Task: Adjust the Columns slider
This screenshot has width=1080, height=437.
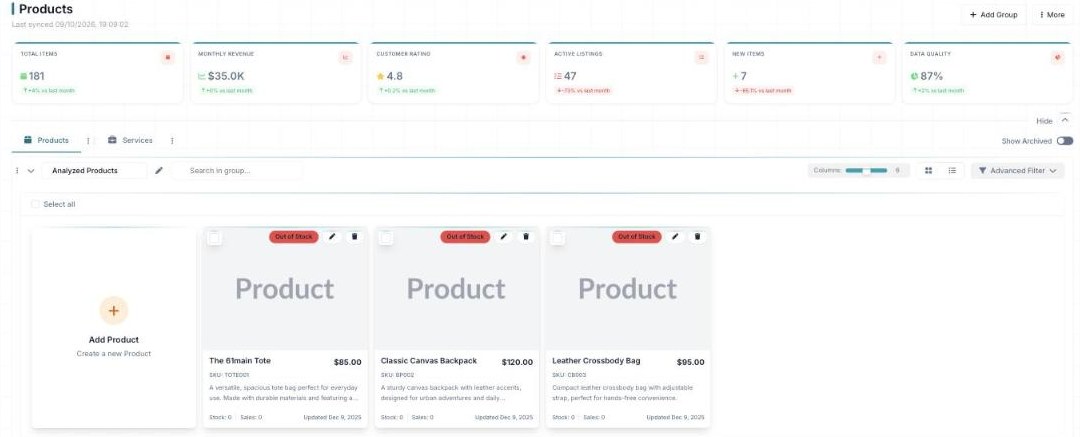Action: [x=866, y=170]
